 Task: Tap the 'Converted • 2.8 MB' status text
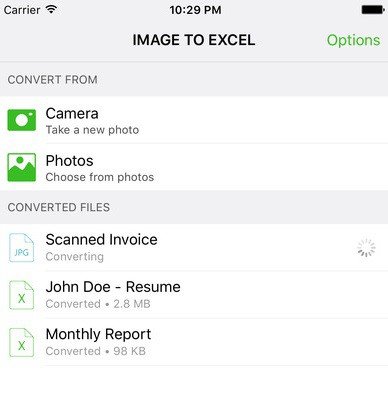pyautogui.click(x=98, y=304)
